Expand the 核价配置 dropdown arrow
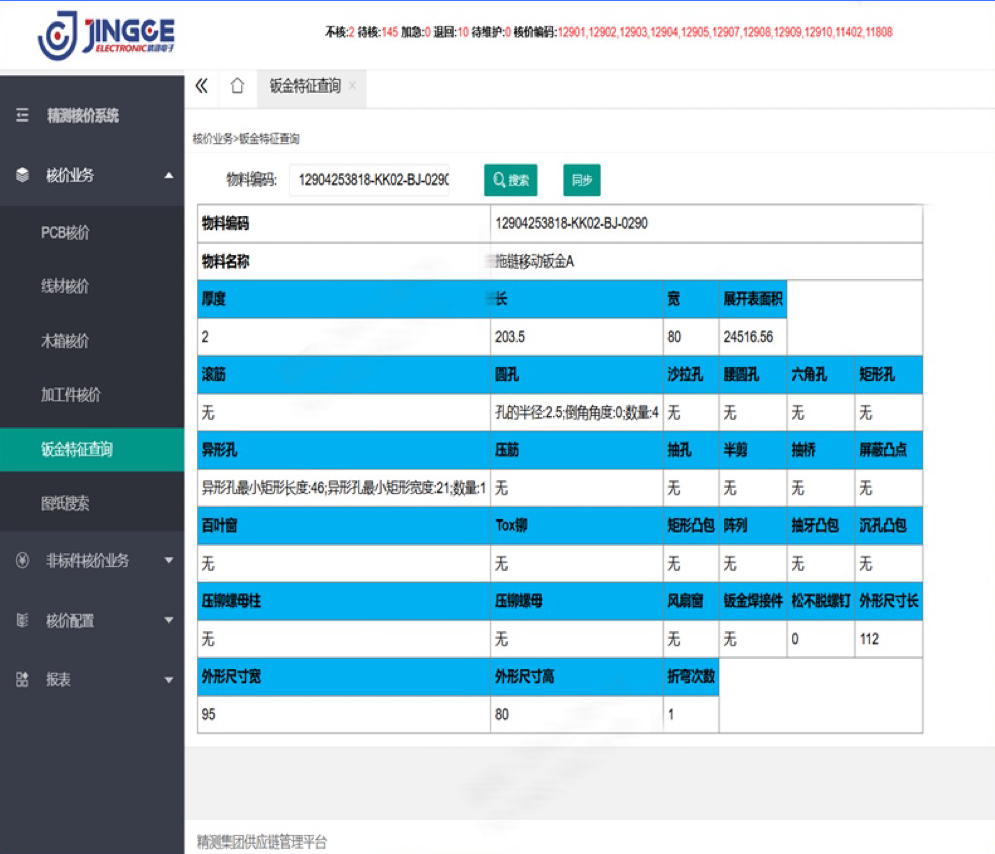 pos(168,621)
